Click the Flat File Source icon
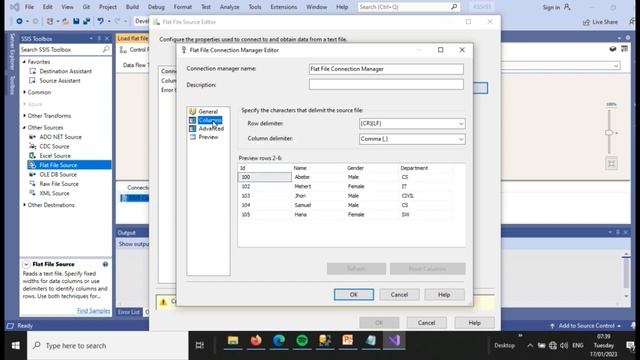This screenshot has height=360, width=640. coord(33,165)
